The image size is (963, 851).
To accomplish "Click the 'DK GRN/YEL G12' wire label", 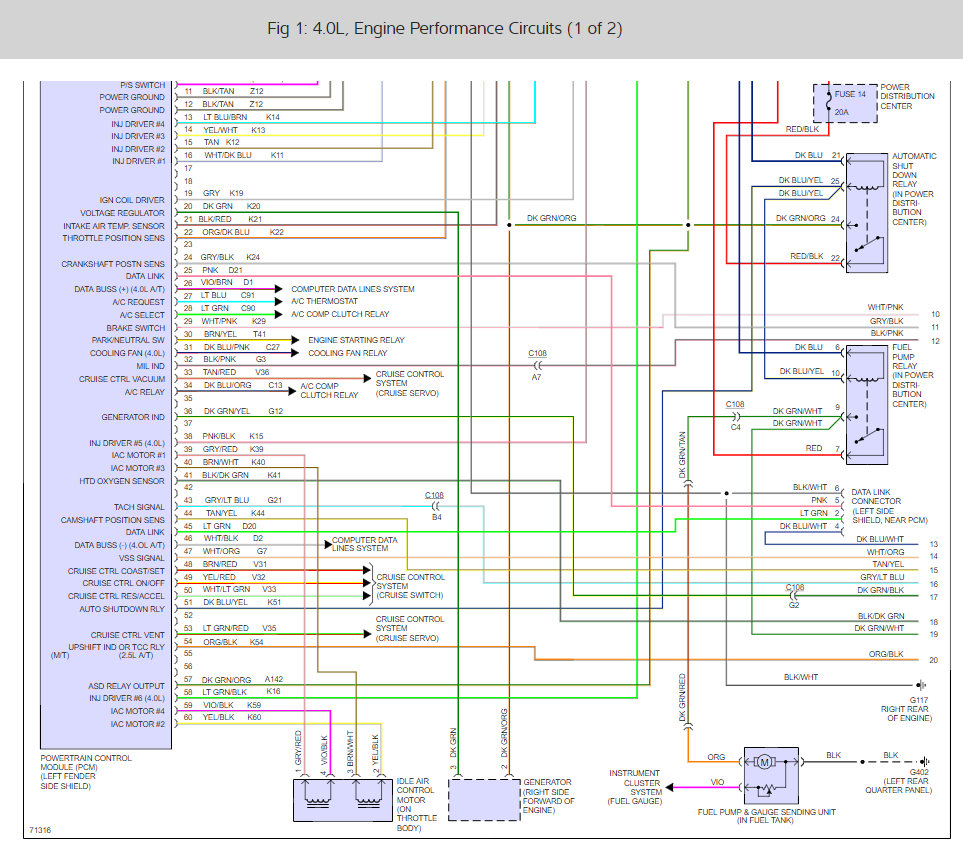I will point(243,411).
